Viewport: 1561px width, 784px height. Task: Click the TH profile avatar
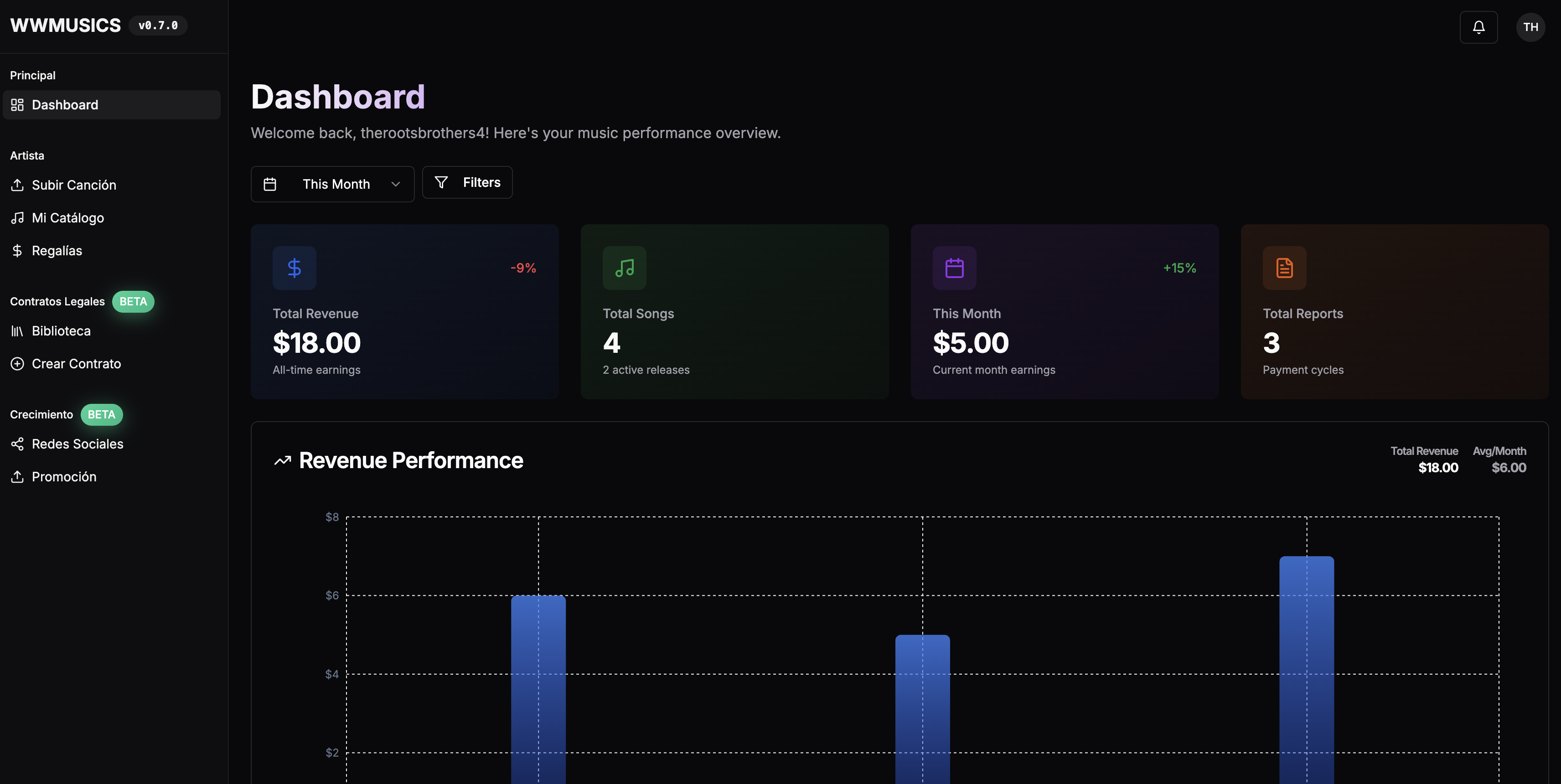tap(1531, 26)
